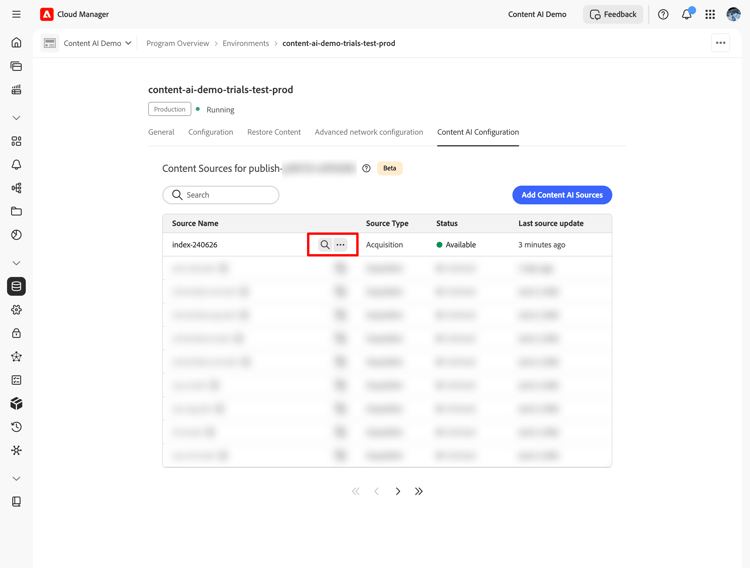Open the page more-options ellipsis button

coord(720,43)
